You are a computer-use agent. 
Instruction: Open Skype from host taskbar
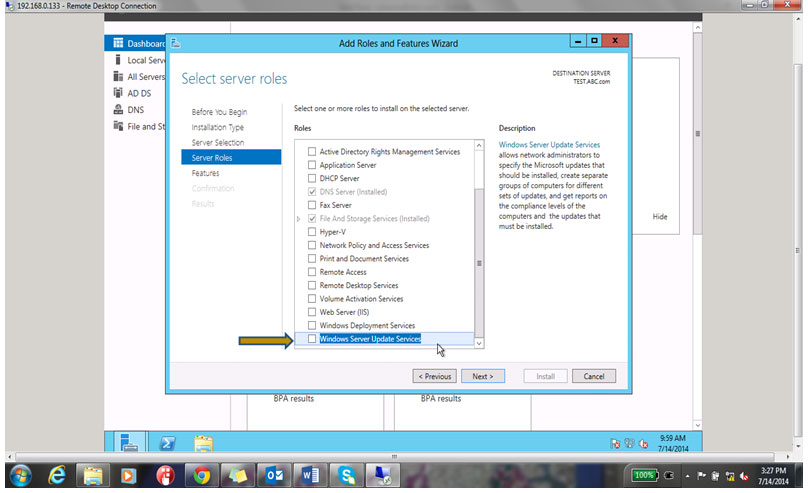coord(346,475)
